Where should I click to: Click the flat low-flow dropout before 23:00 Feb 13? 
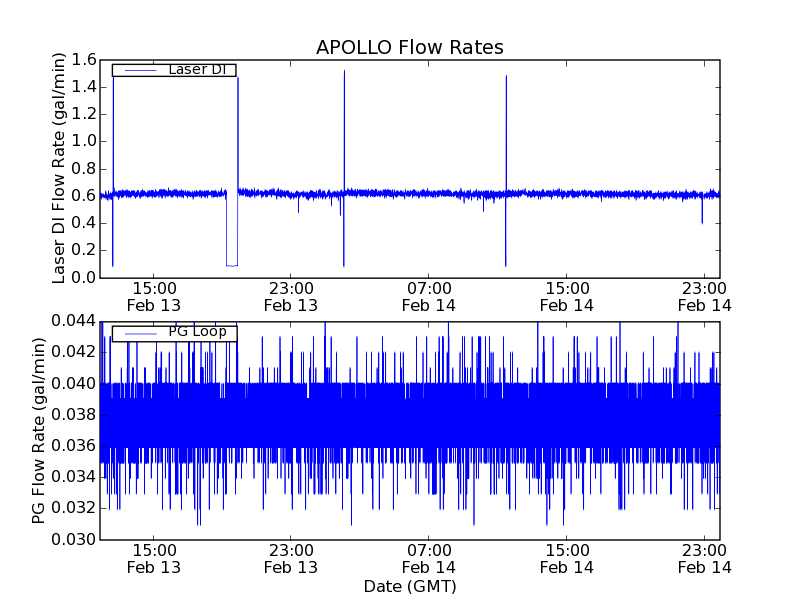231,265
